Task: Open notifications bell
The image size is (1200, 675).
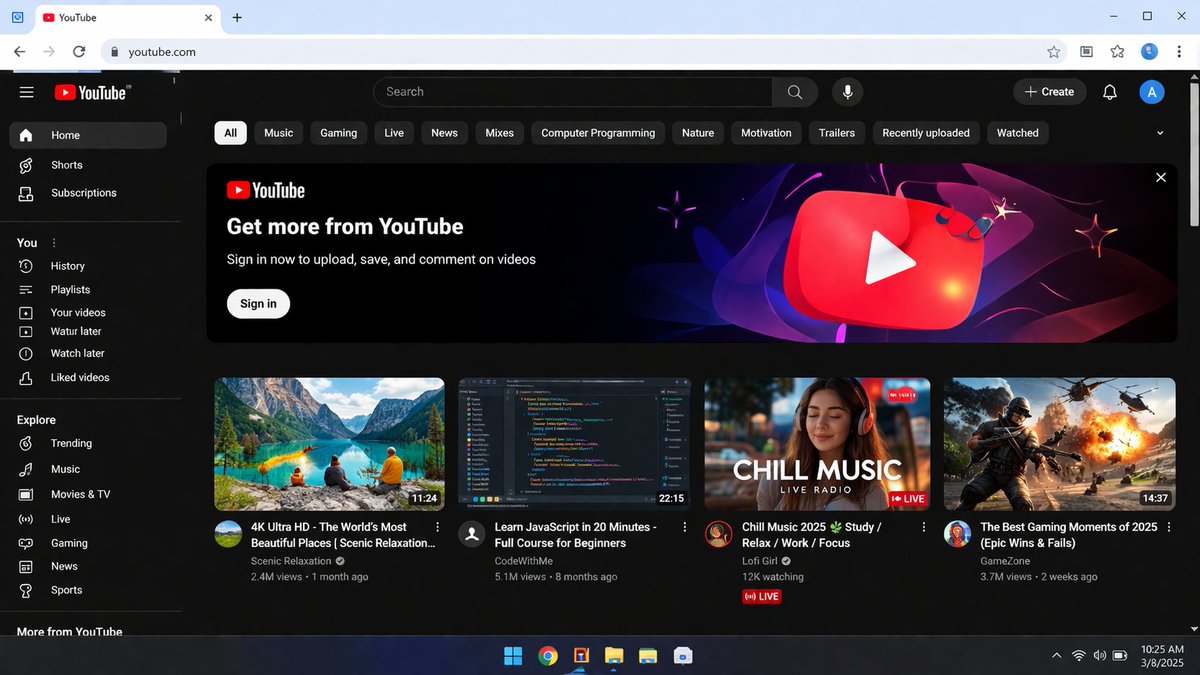Action: (x=1110, y=92)
